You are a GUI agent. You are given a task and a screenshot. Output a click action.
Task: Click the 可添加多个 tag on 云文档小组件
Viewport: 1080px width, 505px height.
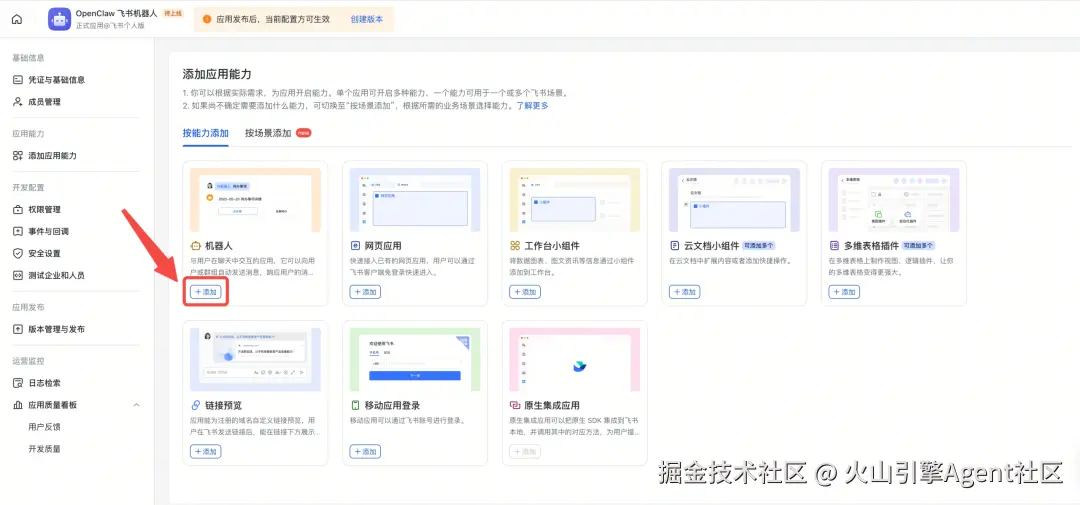pos(759,246)
